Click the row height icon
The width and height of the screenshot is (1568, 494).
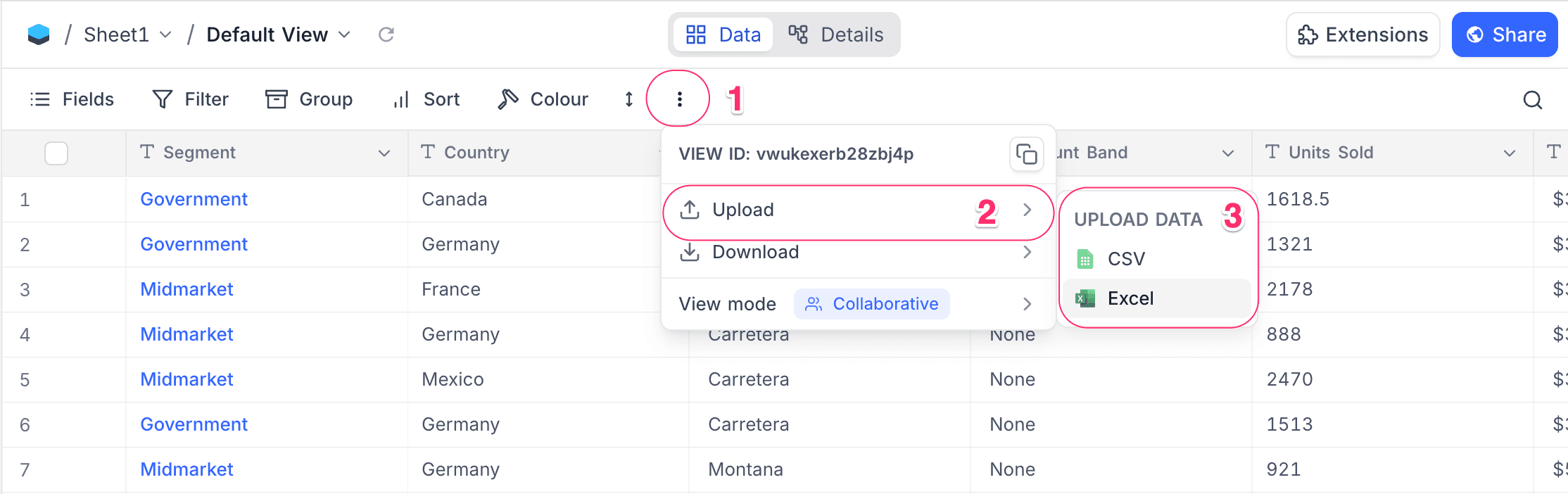click(628, 99)
